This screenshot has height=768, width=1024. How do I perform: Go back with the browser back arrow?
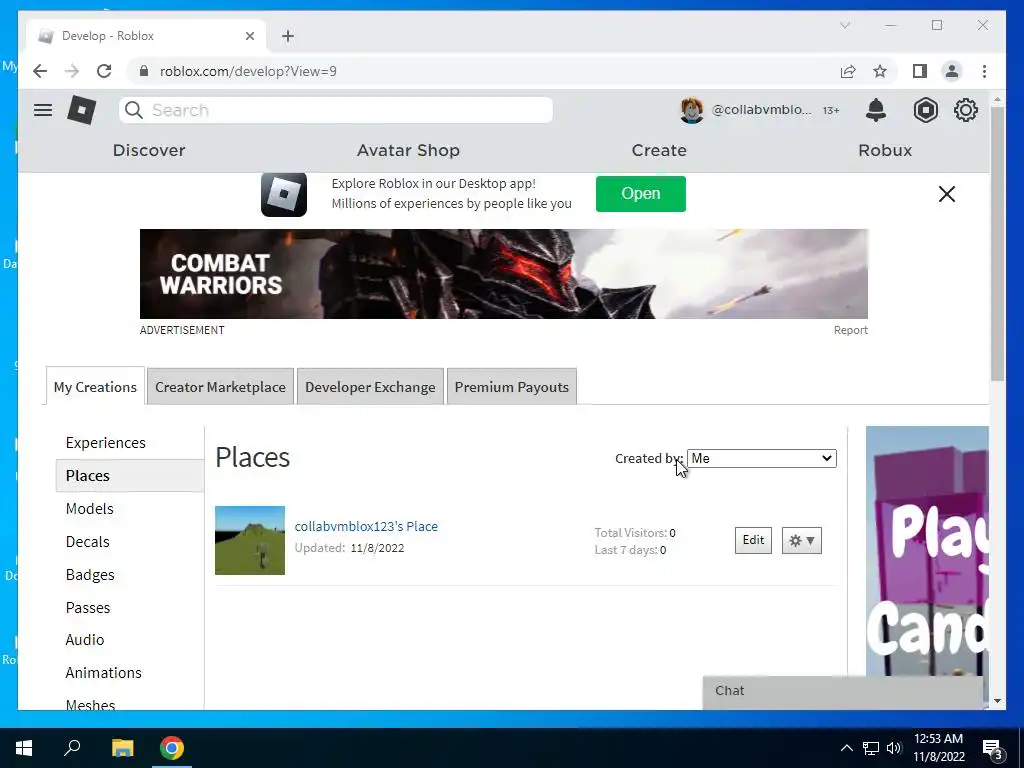tap(40, 71)
